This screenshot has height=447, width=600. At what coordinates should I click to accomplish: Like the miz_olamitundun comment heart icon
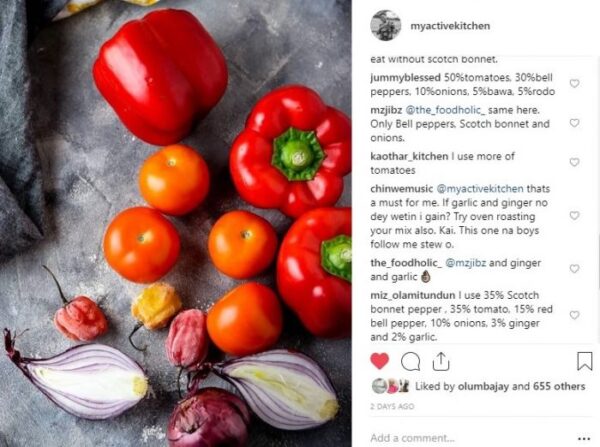(574, 315)
